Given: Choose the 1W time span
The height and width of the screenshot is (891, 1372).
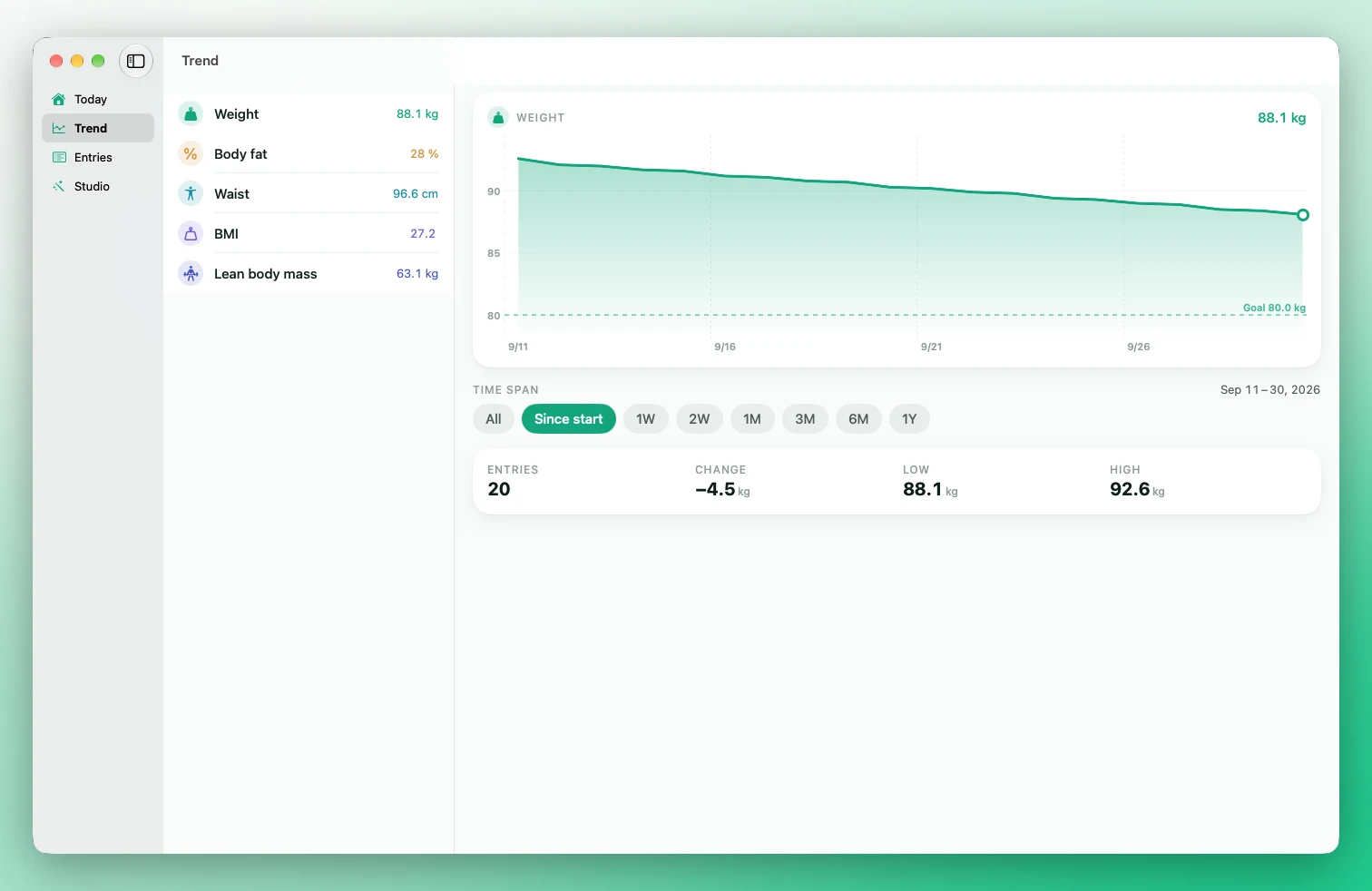Looking at the screenshot, I should click(646, 419).
